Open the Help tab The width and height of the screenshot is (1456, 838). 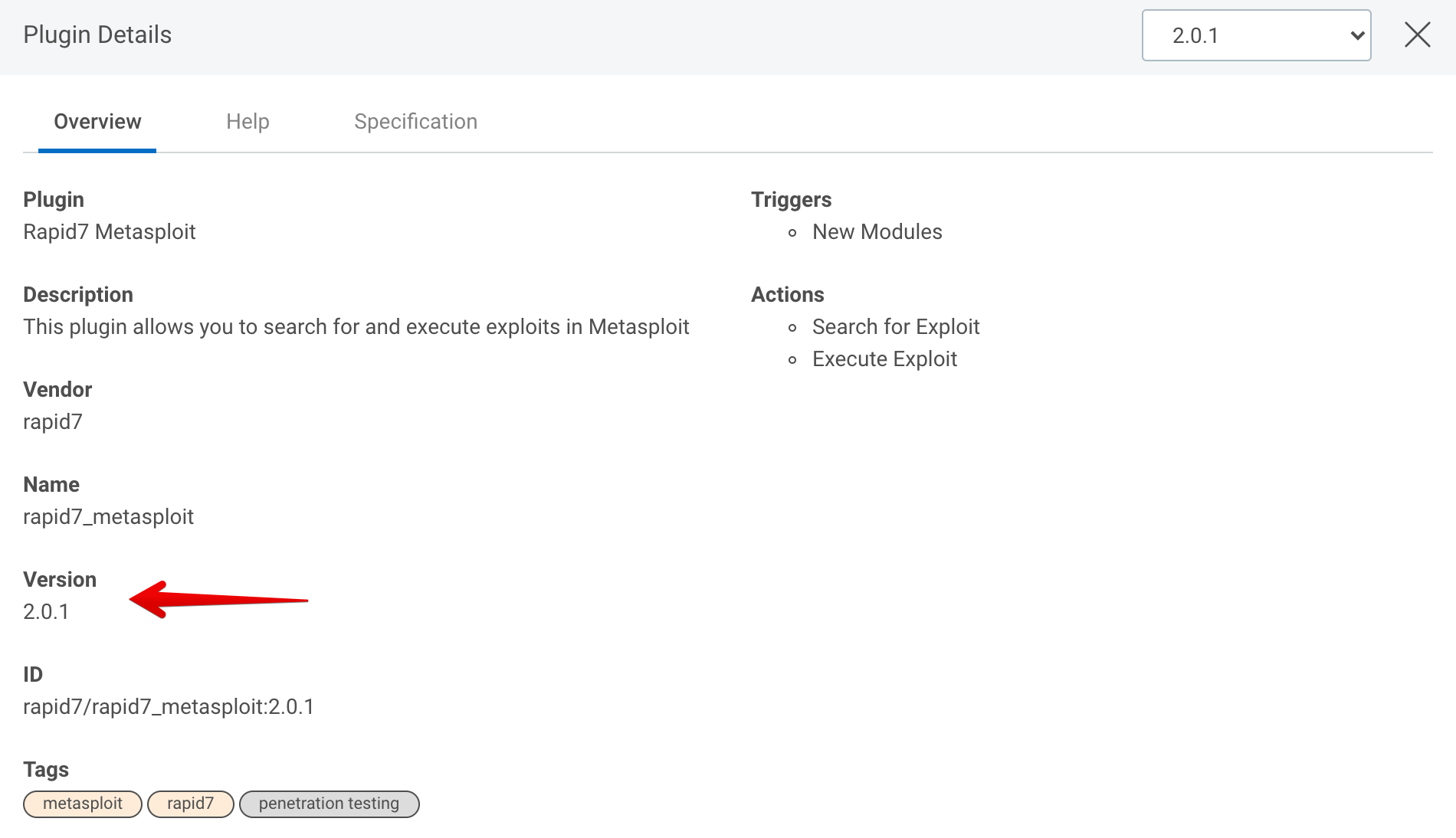(x=248, y=122)
